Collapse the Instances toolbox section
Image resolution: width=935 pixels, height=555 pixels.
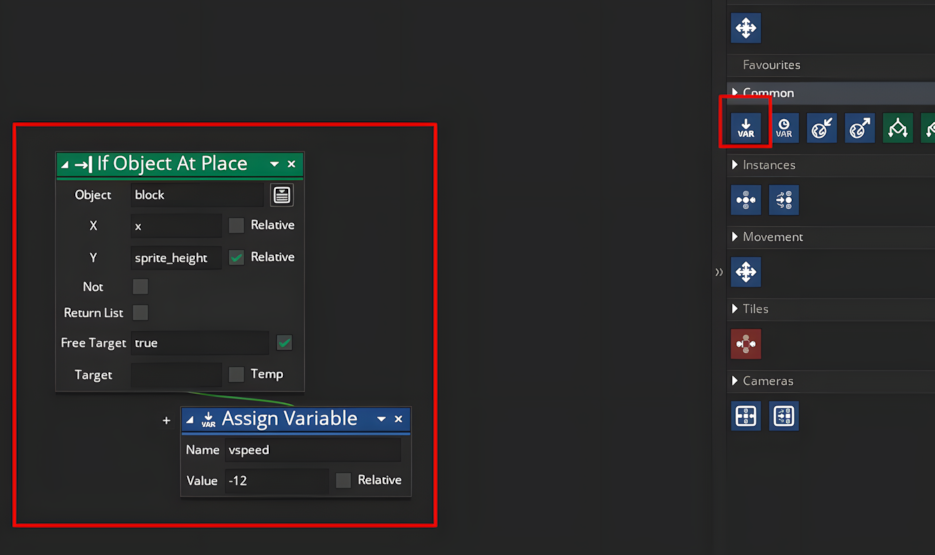(x=735, y=165)
